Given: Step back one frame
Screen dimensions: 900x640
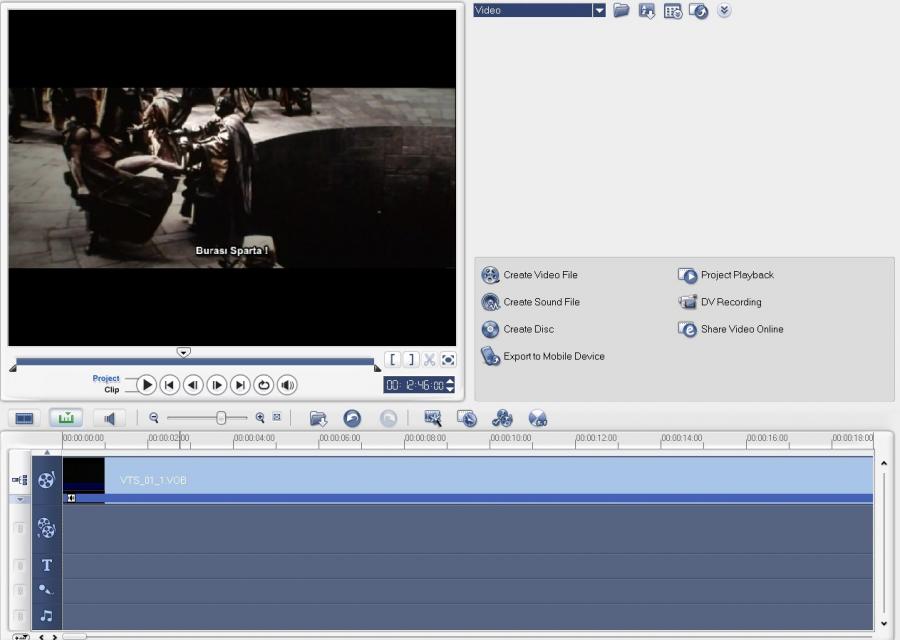Looking at the screenshot, I should coord(193,385).
